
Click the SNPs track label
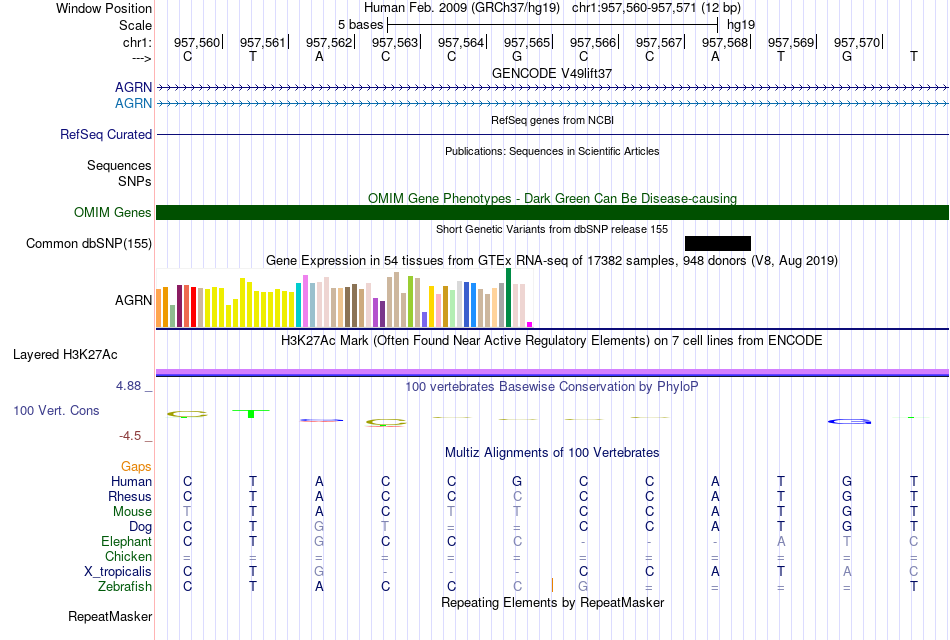pyautogui.click(x=135, y=181)
